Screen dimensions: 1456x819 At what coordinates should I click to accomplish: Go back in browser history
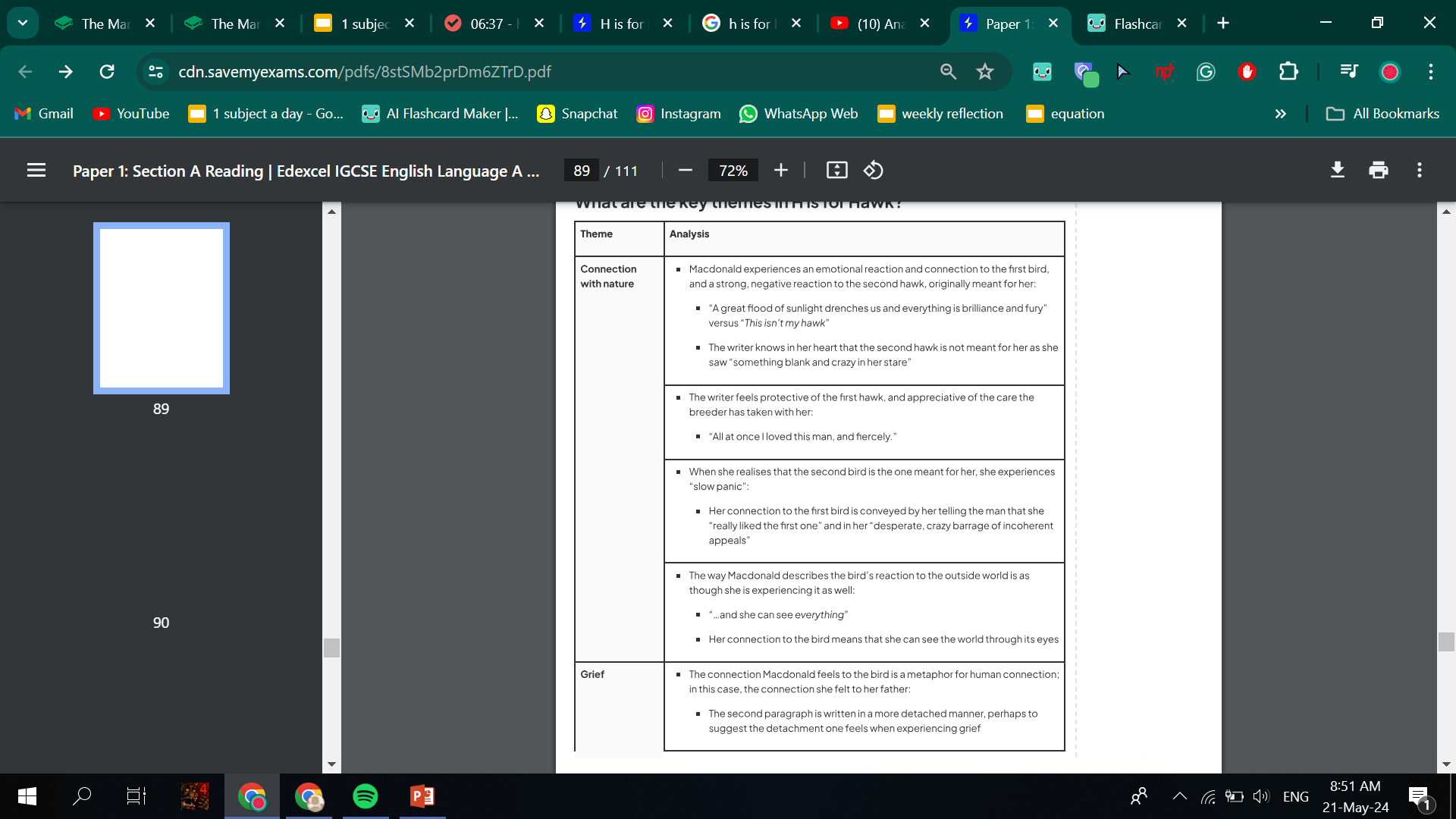point(25,71)
